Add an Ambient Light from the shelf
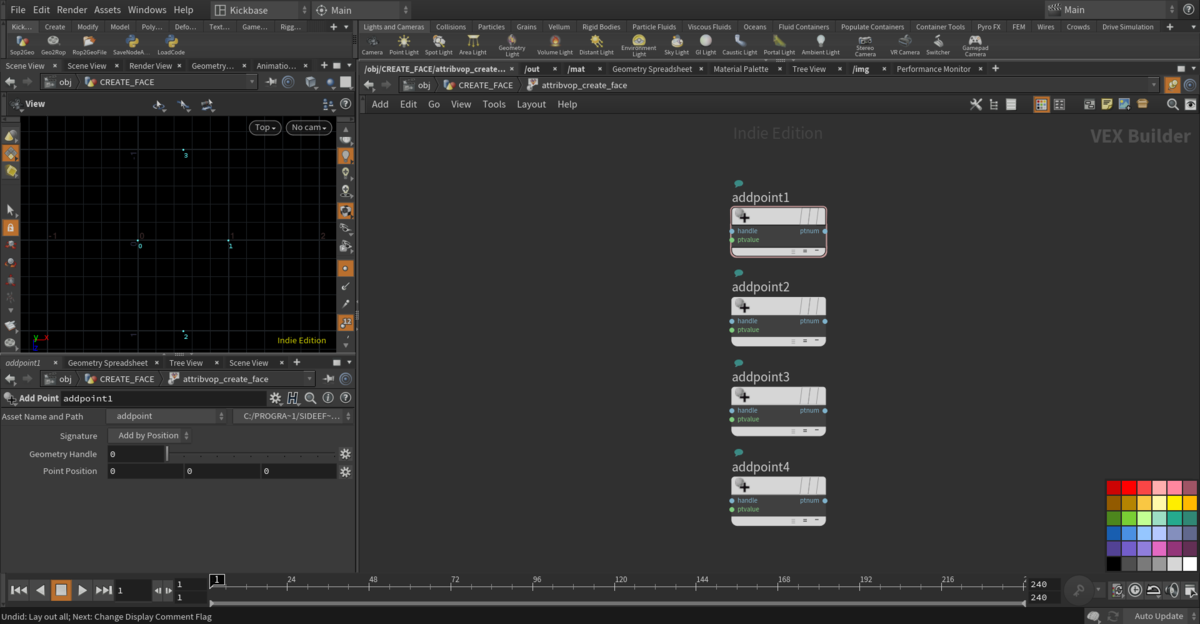 pyautogui.click(x=821, y=45)
